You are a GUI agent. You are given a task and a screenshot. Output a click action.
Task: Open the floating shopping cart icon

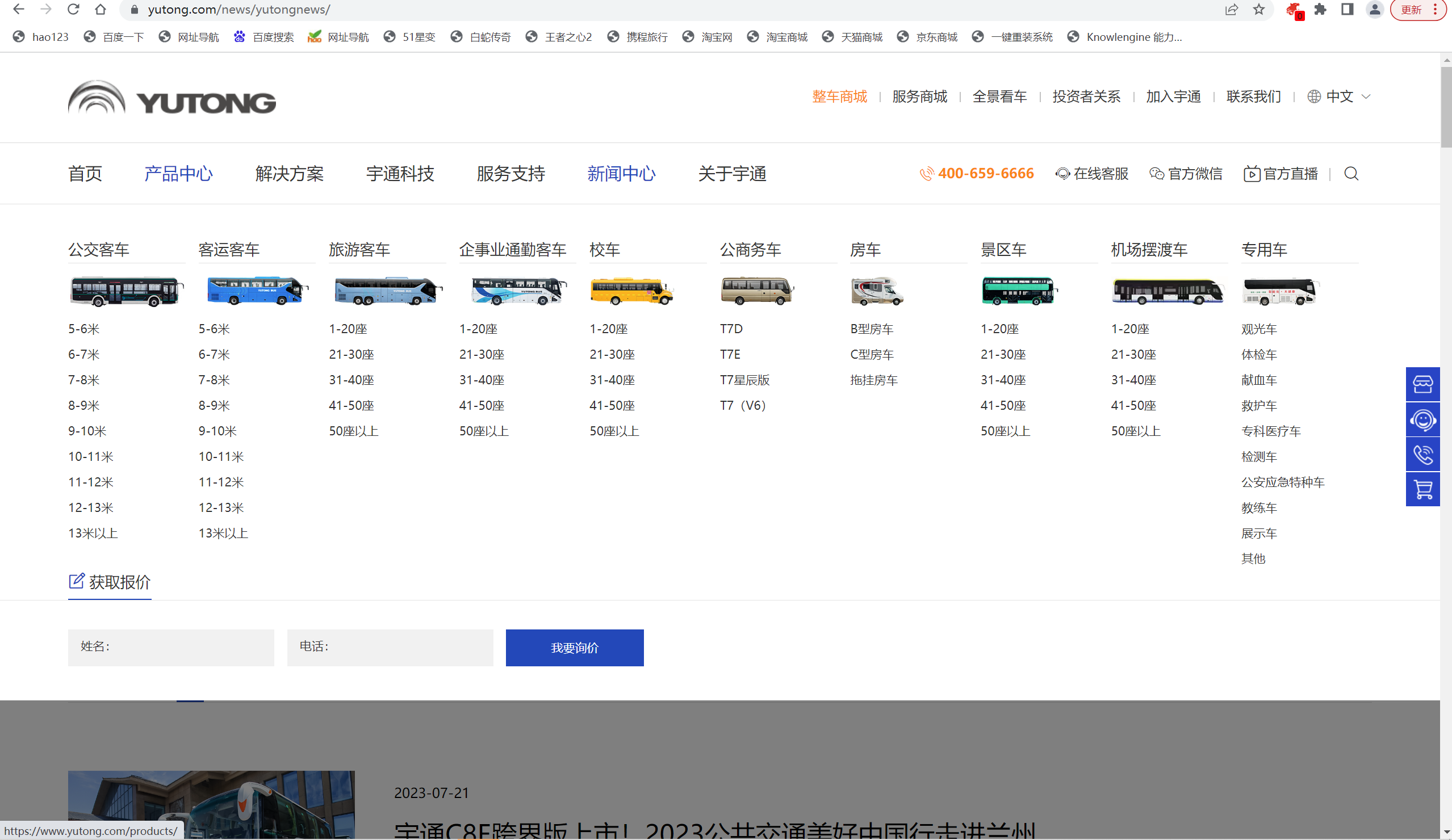[x=1422, y=490]
